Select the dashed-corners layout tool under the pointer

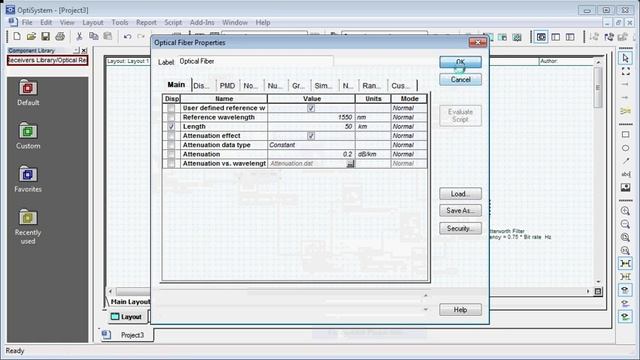click(x=625, y=71)
